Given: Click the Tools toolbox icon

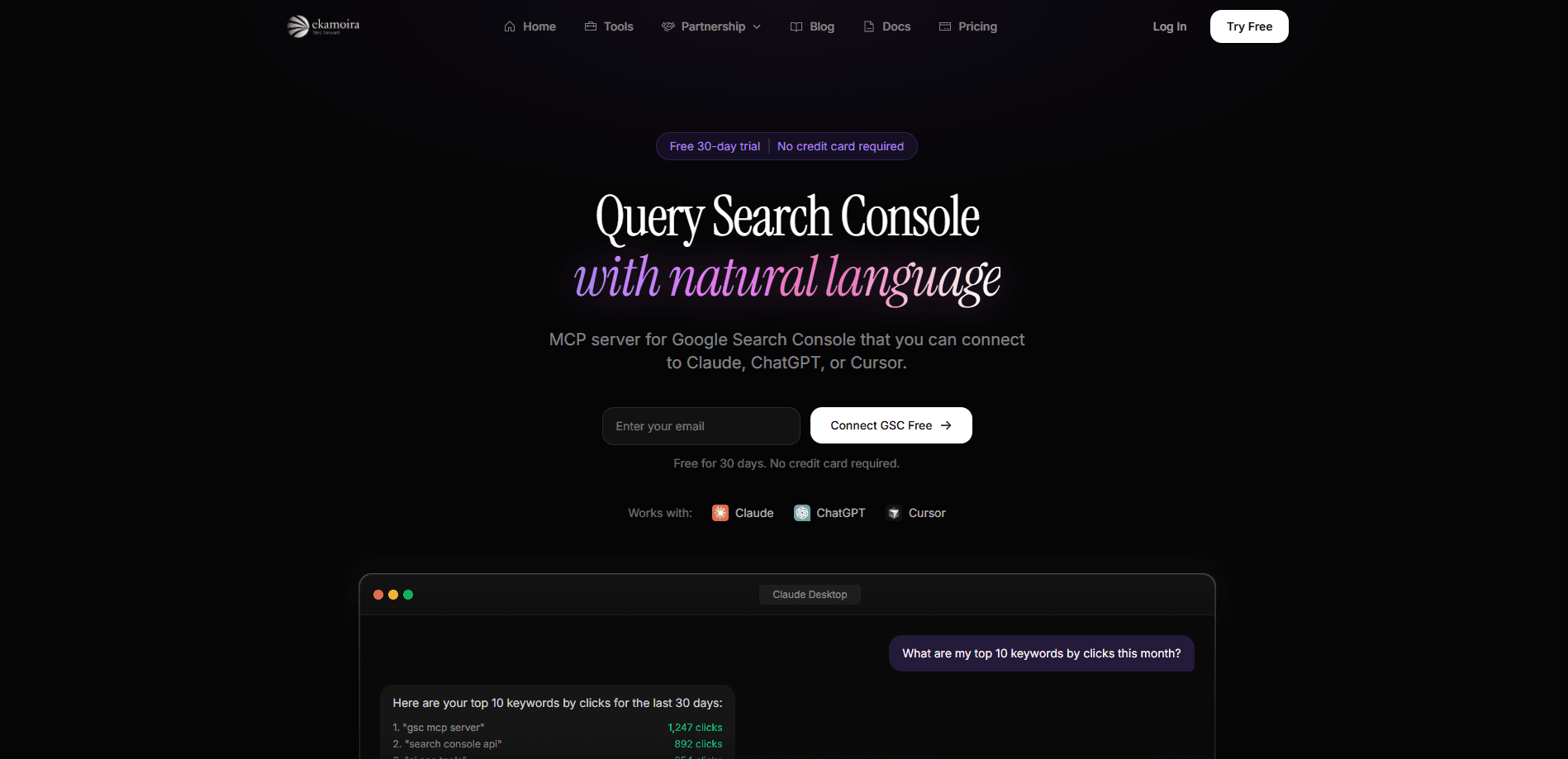Looking at the screenshot, I should point(591,26).
